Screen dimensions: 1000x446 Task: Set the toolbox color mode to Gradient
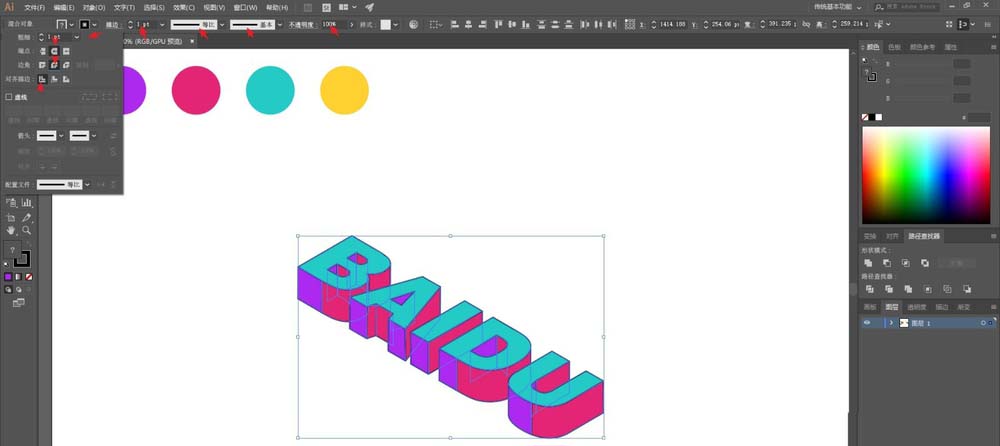(x=18, y=277)
